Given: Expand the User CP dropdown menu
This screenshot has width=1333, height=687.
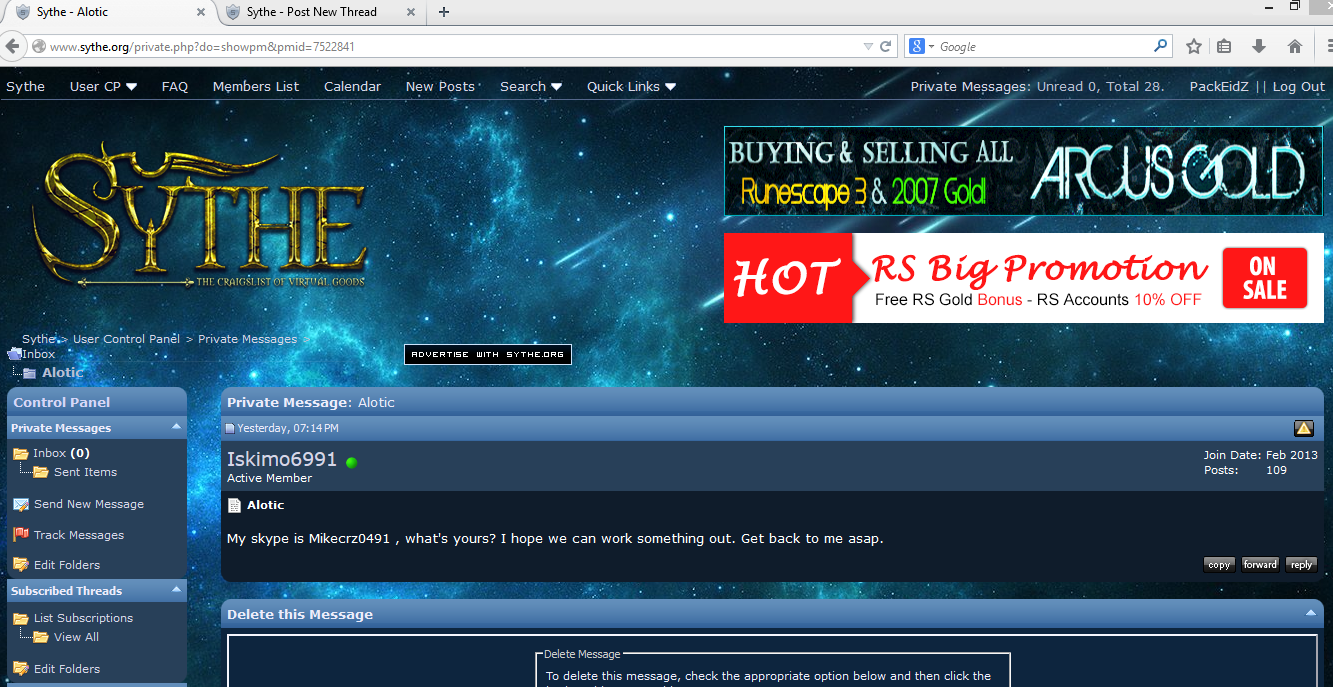Looking at the screenshot, I should pos(103,86).
